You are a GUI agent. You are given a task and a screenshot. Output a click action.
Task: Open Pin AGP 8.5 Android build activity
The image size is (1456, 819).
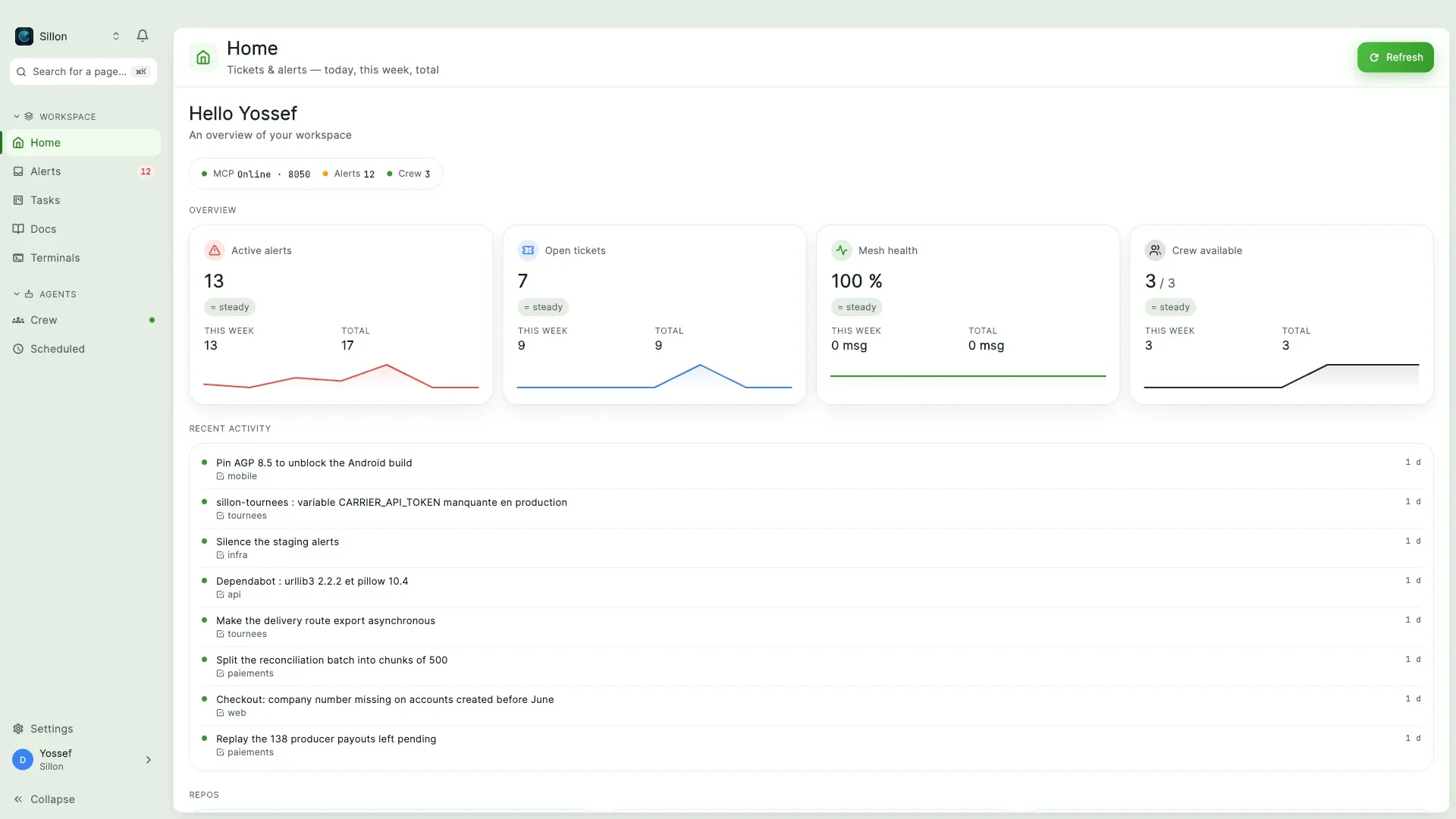point(811,469)
